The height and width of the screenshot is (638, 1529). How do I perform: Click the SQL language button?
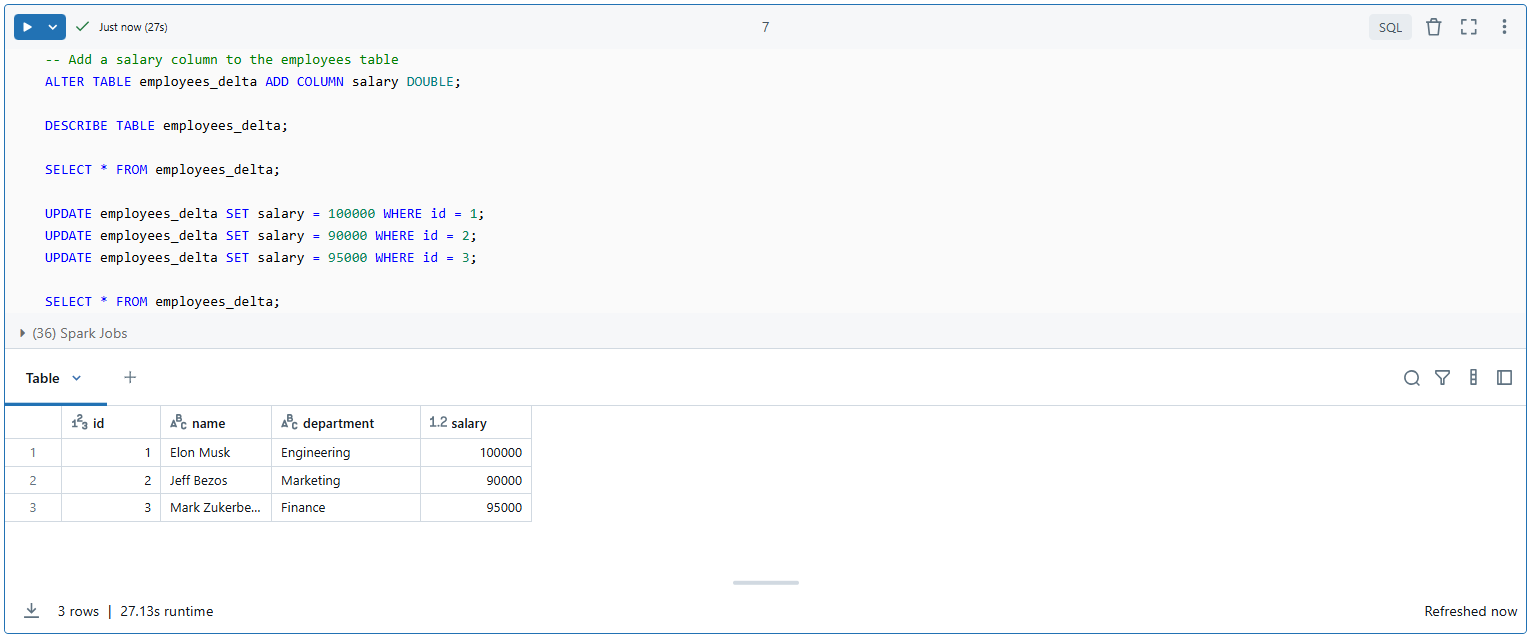pyautogui.click(x=1390, y=27)
